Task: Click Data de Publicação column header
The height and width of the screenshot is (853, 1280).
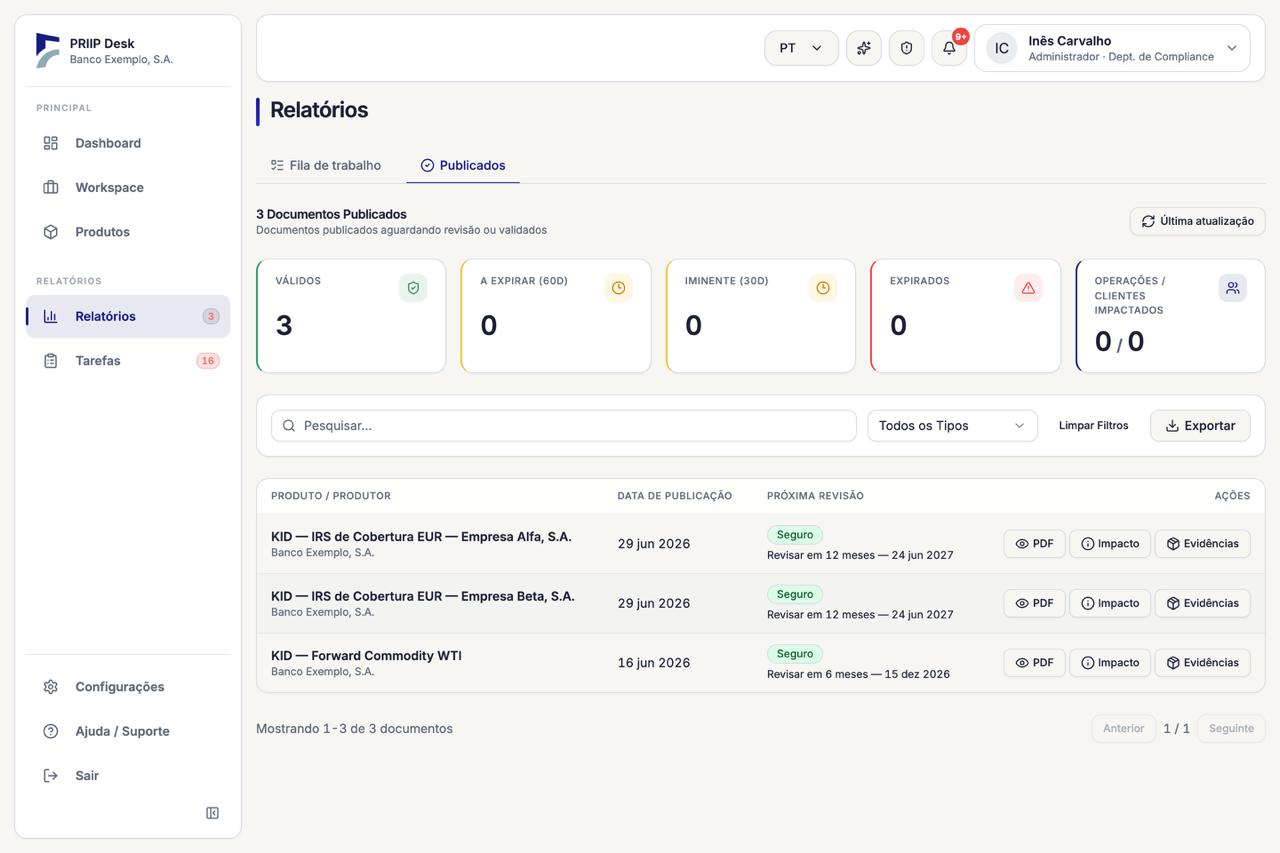Action: tap(675, 496)
